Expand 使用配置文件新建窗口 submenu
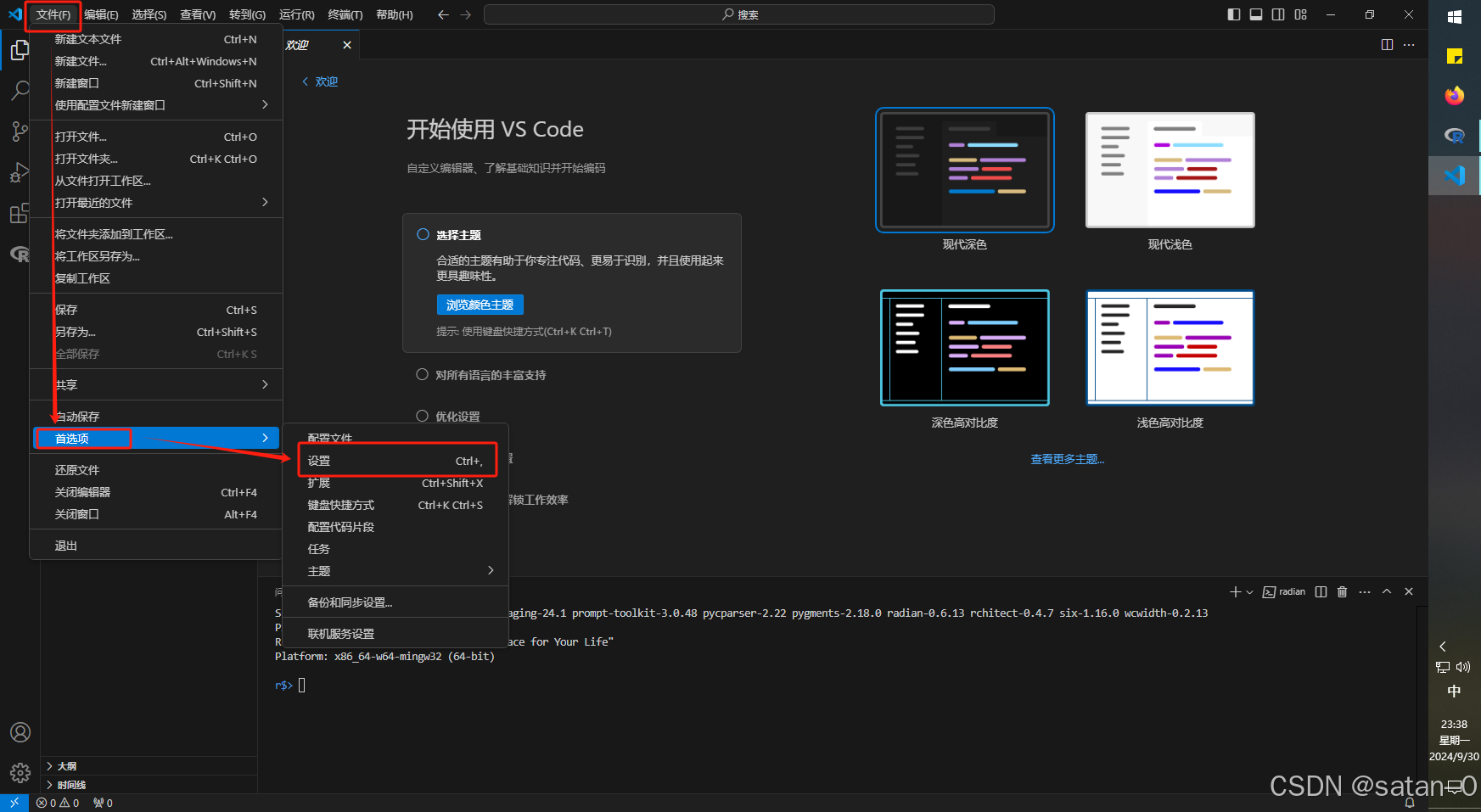Image resolution: width=1481 pixels, height=812 pixels. (156, 105)
